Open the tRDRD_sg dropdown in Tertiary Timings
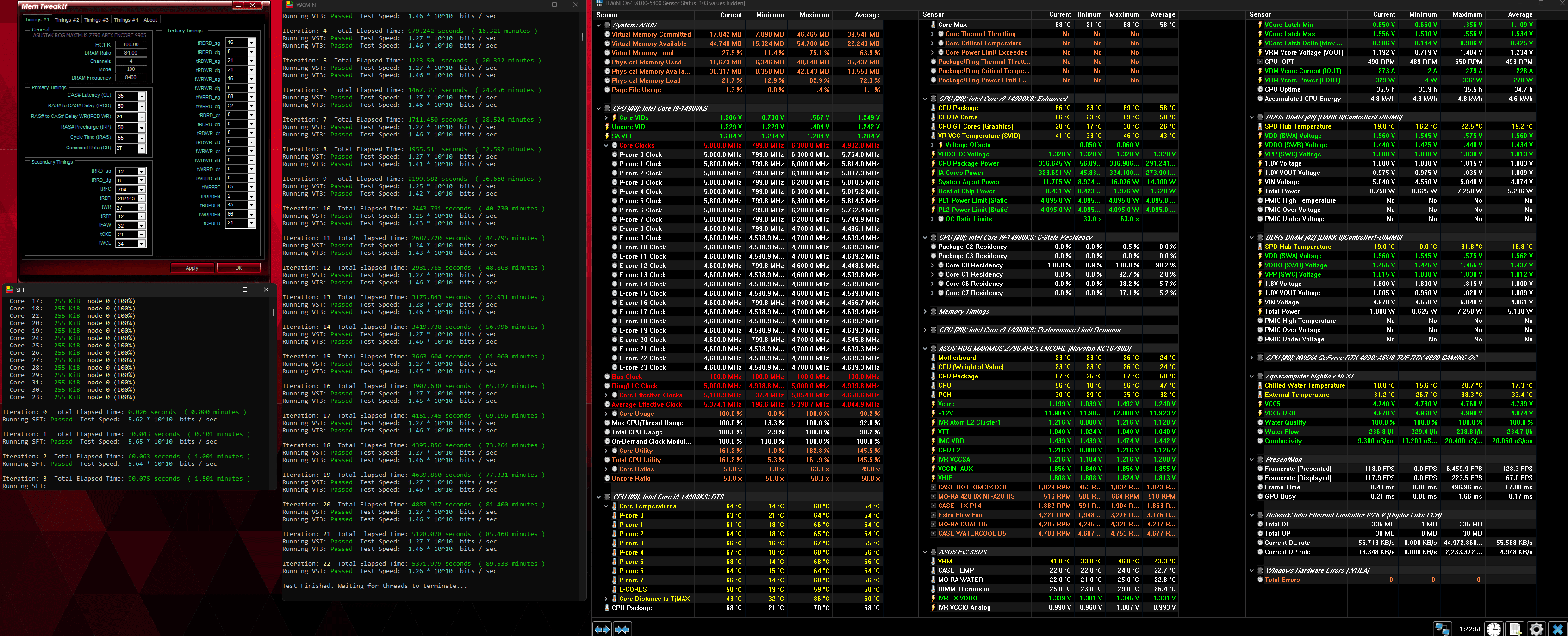The image size is (1568, 636). [x=251, y=43]
